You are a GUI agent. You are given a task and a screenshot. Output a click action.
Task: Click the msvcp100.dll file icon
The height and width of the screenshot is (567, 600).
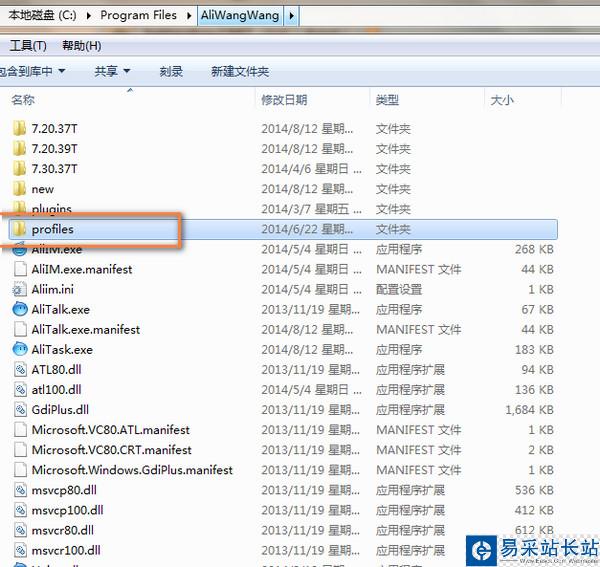20,510
